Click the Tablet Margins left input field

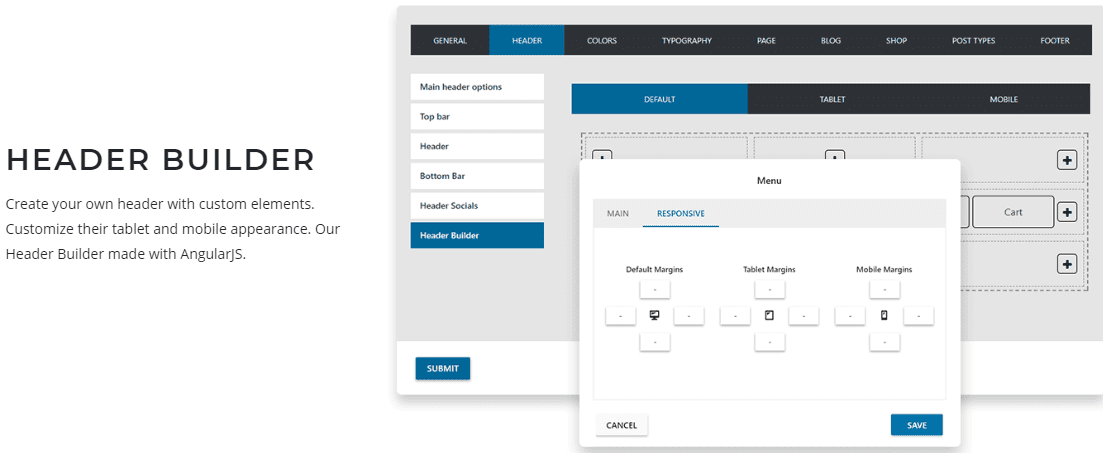click(735, 316)
